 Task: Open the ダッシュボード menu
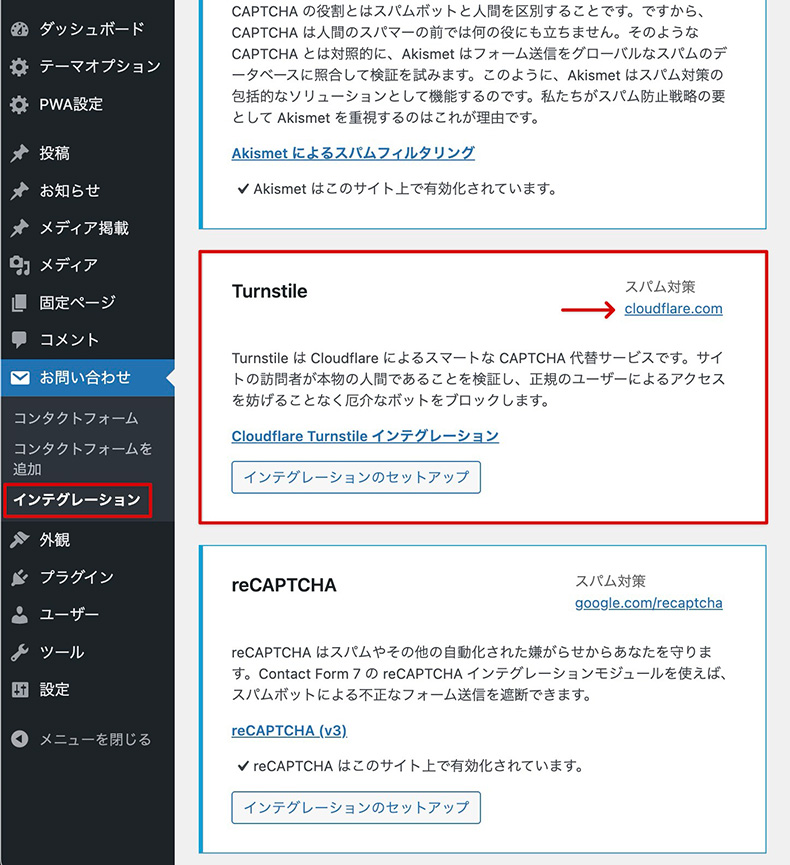coord(92,29)
